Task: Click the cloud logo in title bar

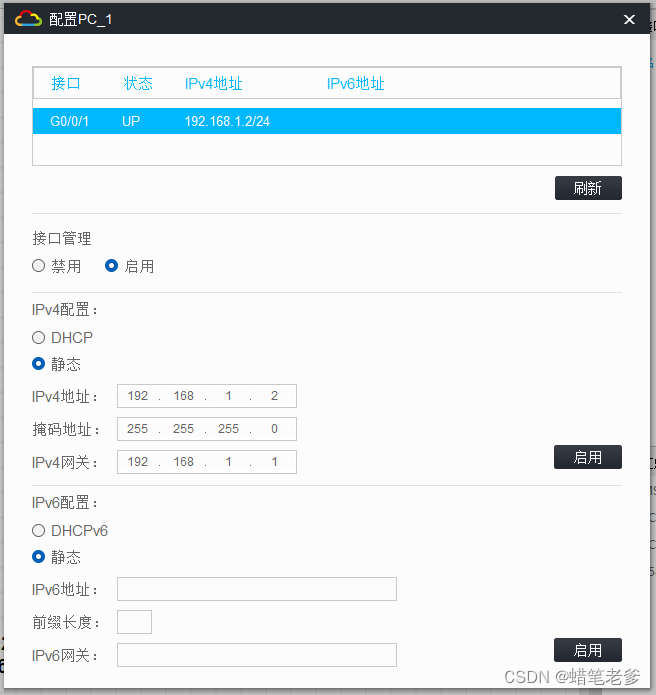Action: click(28, 19)
